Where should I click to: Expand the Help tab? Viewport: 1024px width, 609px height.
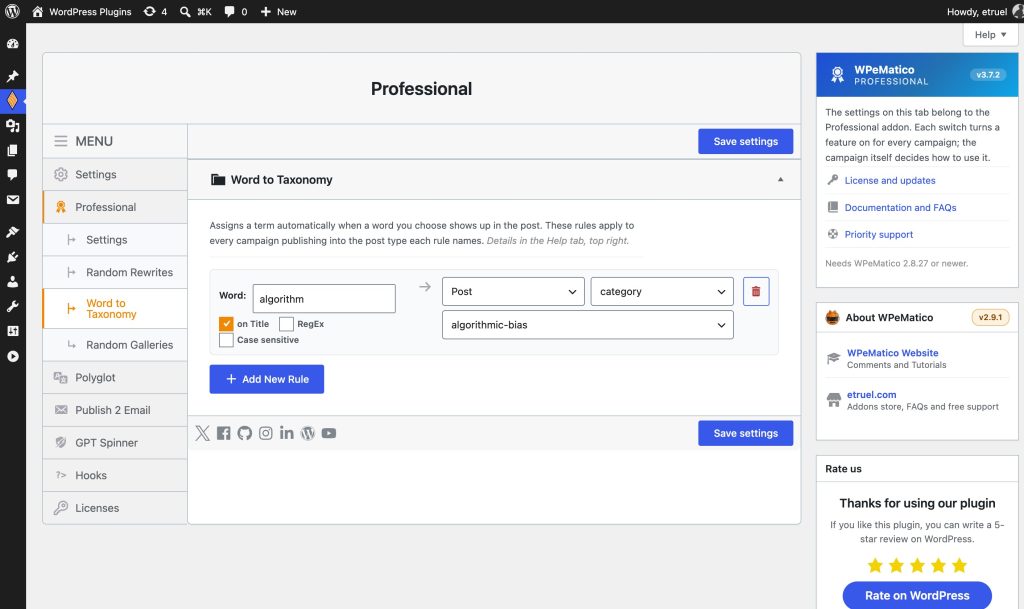[x=990, y=35]
